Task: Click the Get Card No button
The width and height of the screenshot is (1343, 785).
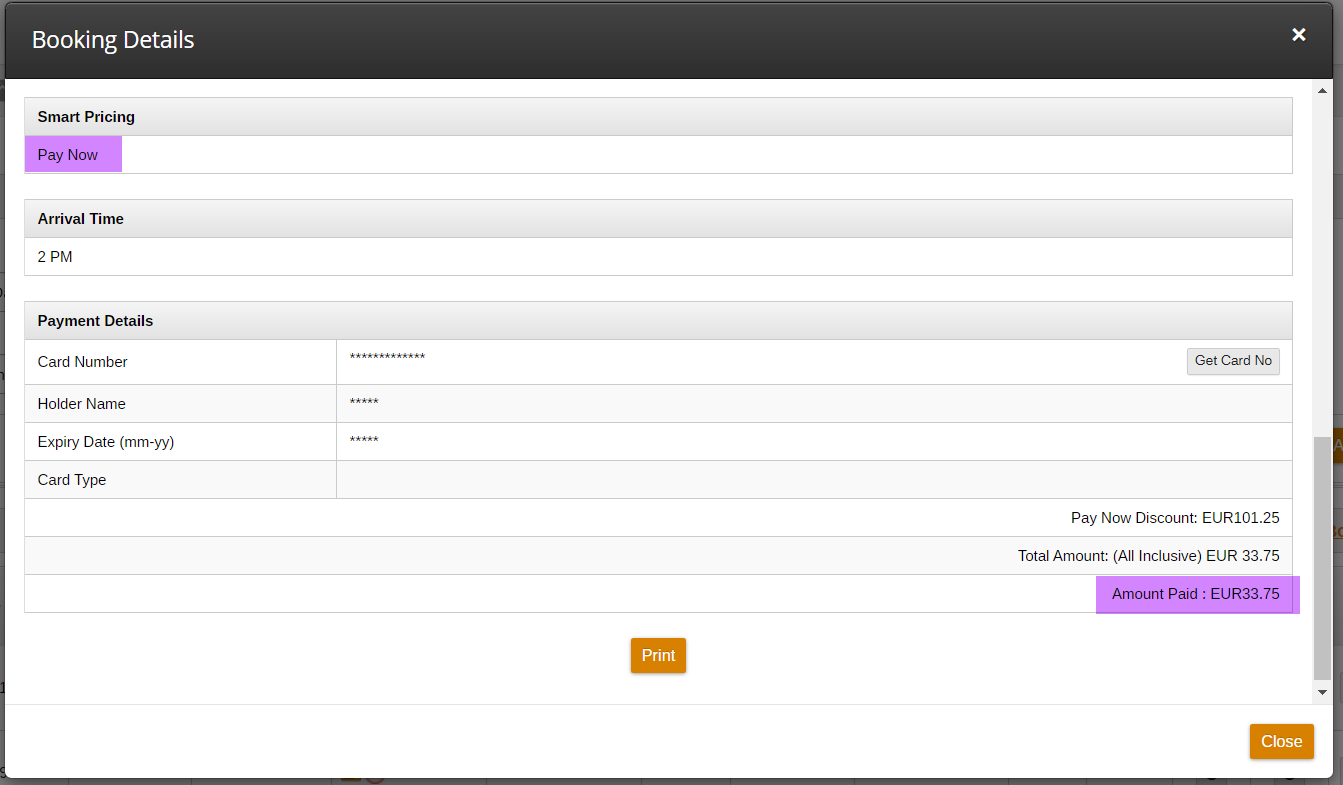Action: [x=1232, y=361]
